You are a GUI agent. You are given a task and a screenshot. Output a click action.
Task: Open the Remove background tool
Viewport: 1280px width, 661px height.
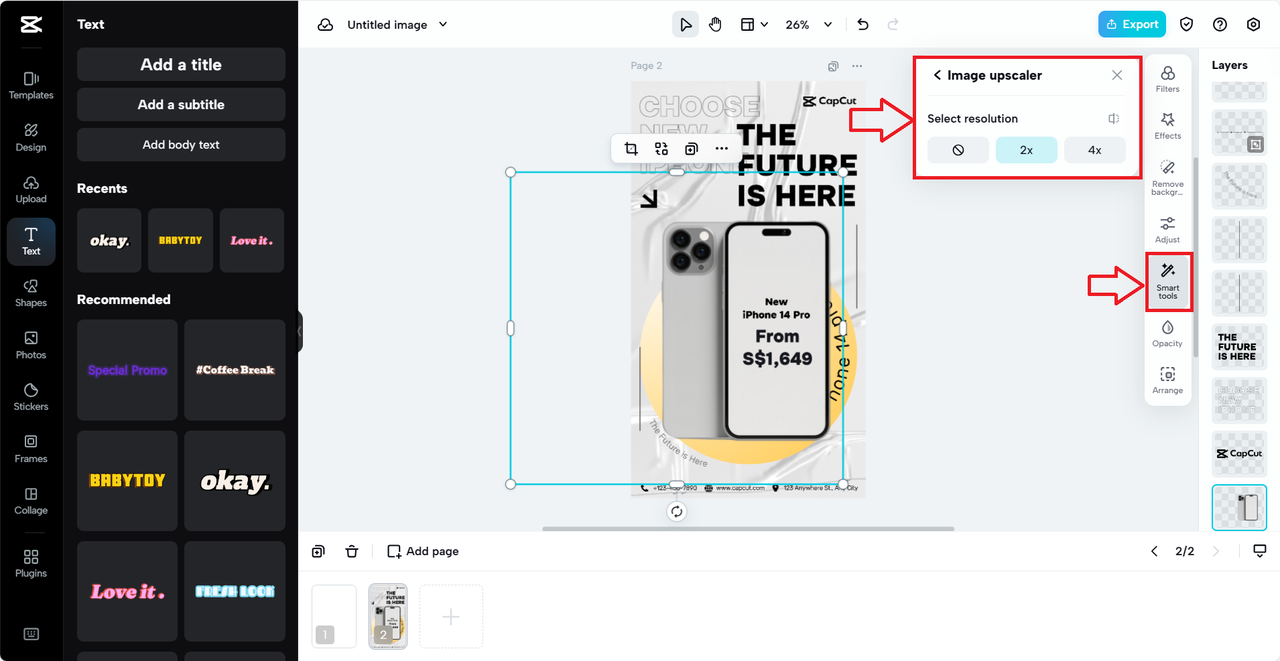coord(1167,178)
